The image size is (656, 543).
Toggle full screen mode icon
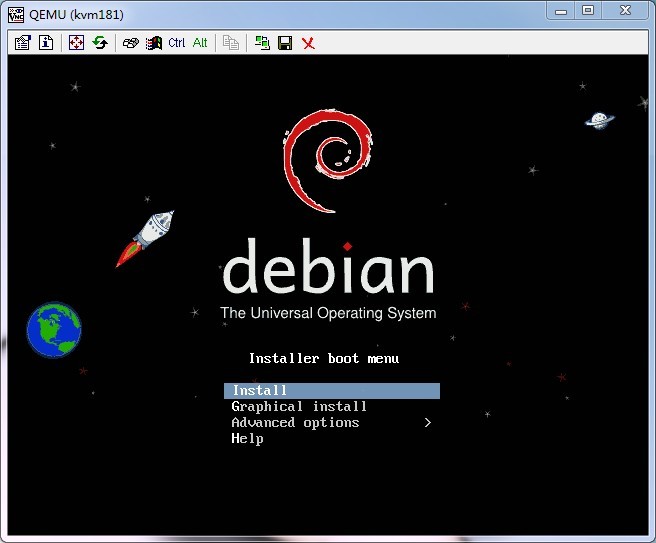77,42
